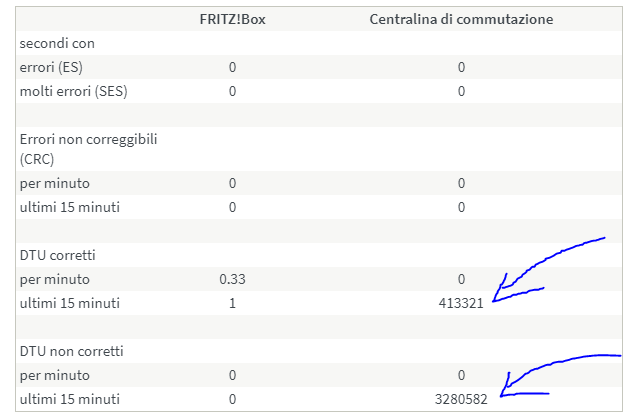The image size is (641, 419).
Task: Click the secondi con label
Action: coord(57,43)
